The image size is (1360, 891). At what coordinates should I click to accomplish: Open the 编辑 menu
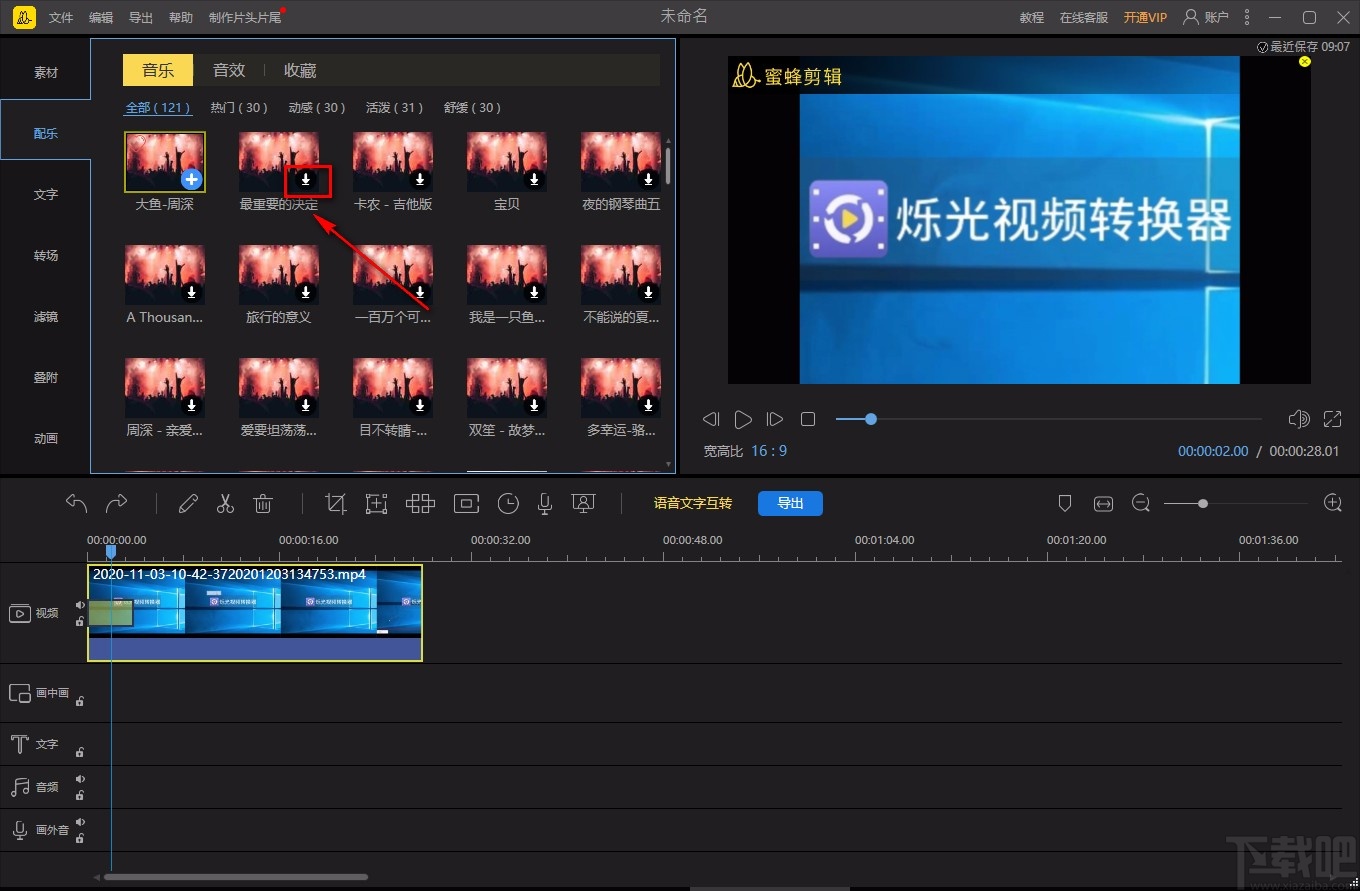pos(101,18)
